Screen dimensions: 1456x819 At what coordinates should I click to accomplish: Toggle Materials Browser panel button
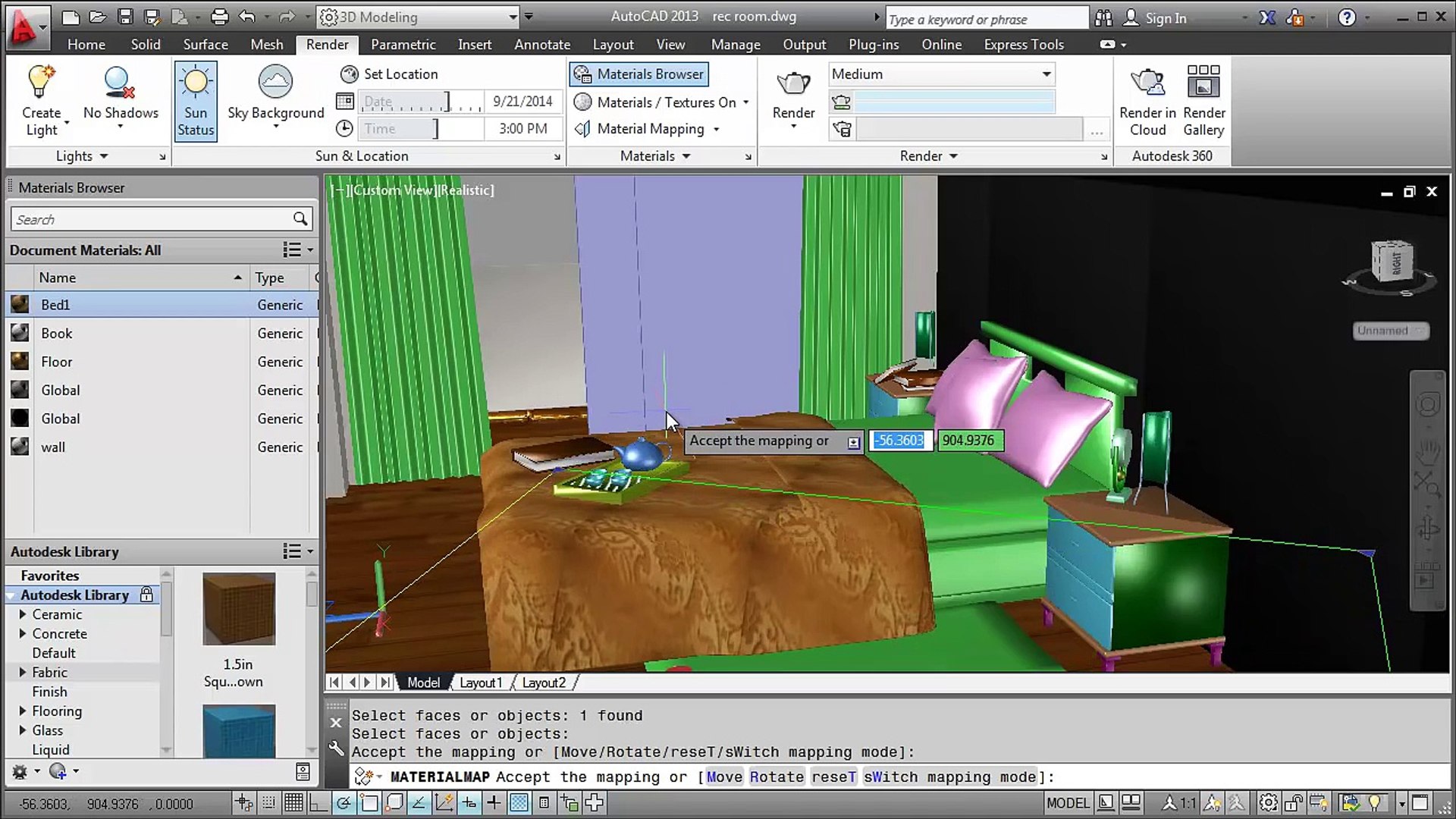pyautogui.click(x=639, y=74)
